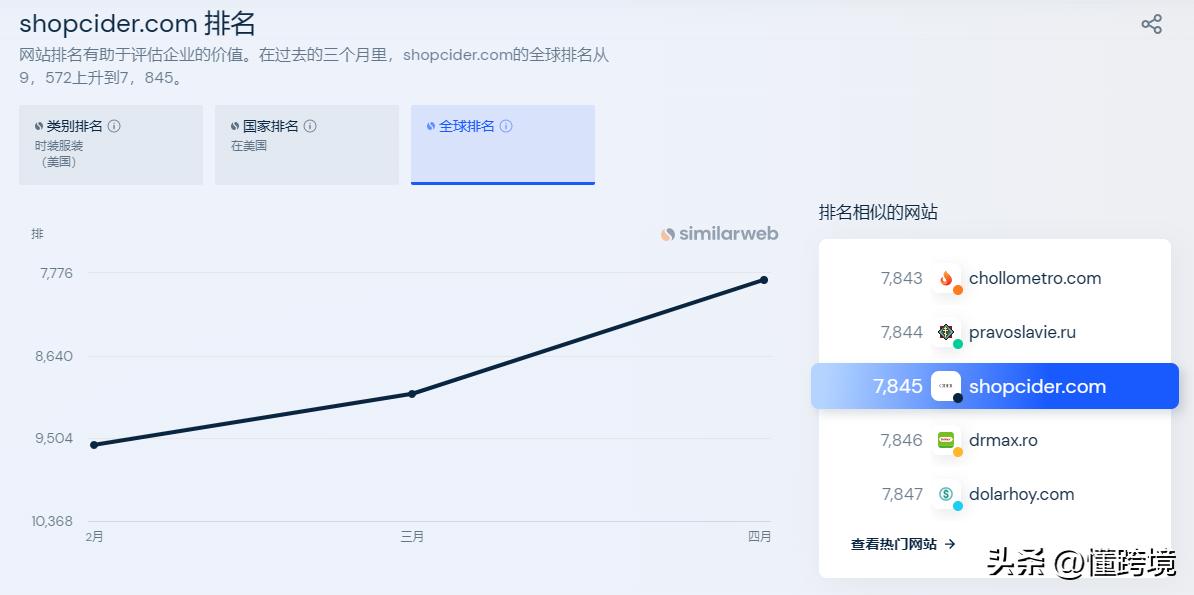Click the 三月 data point on the chart

[x=413, y=395]
